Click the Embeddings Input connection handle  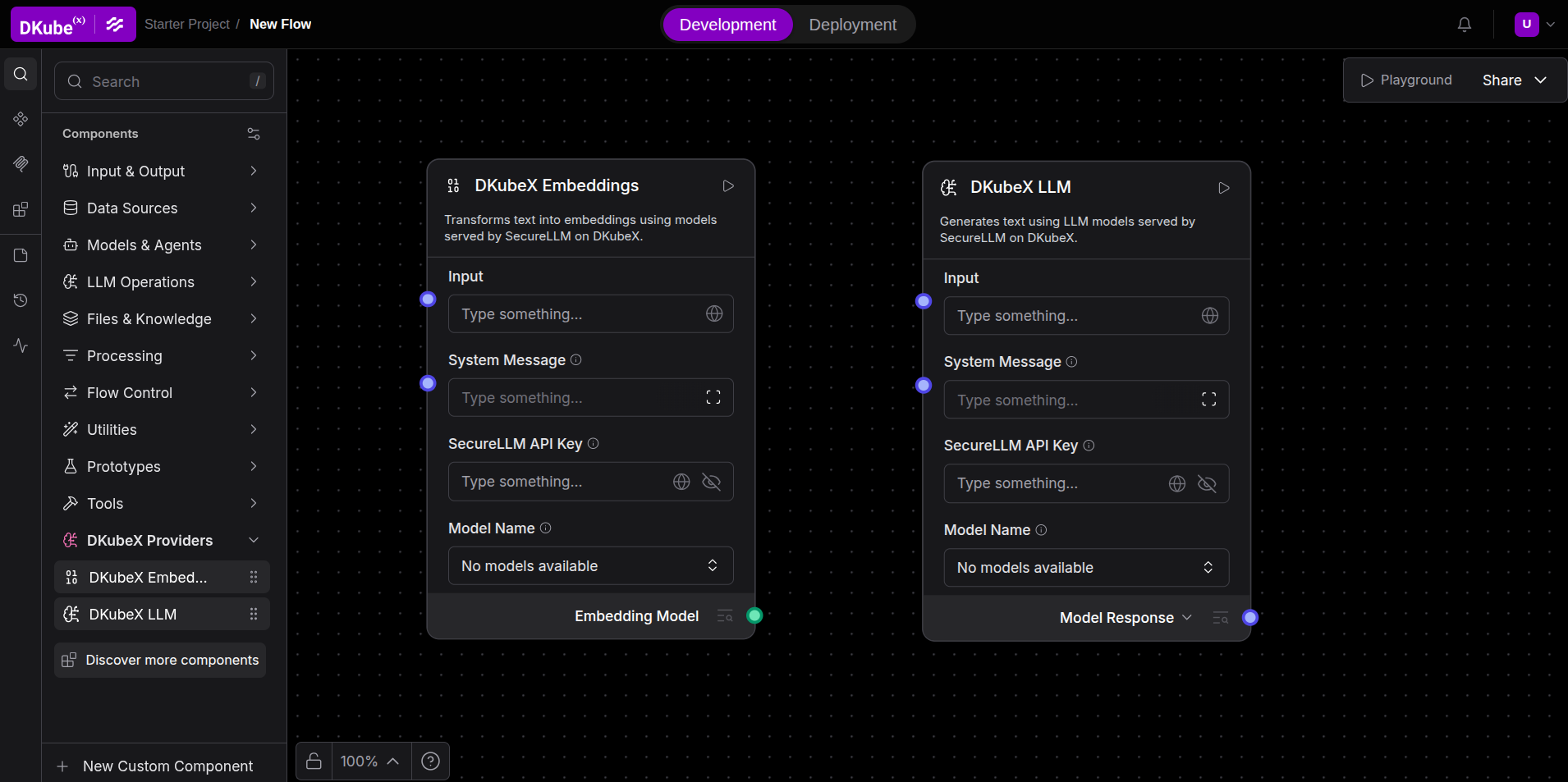click(428, 300)
